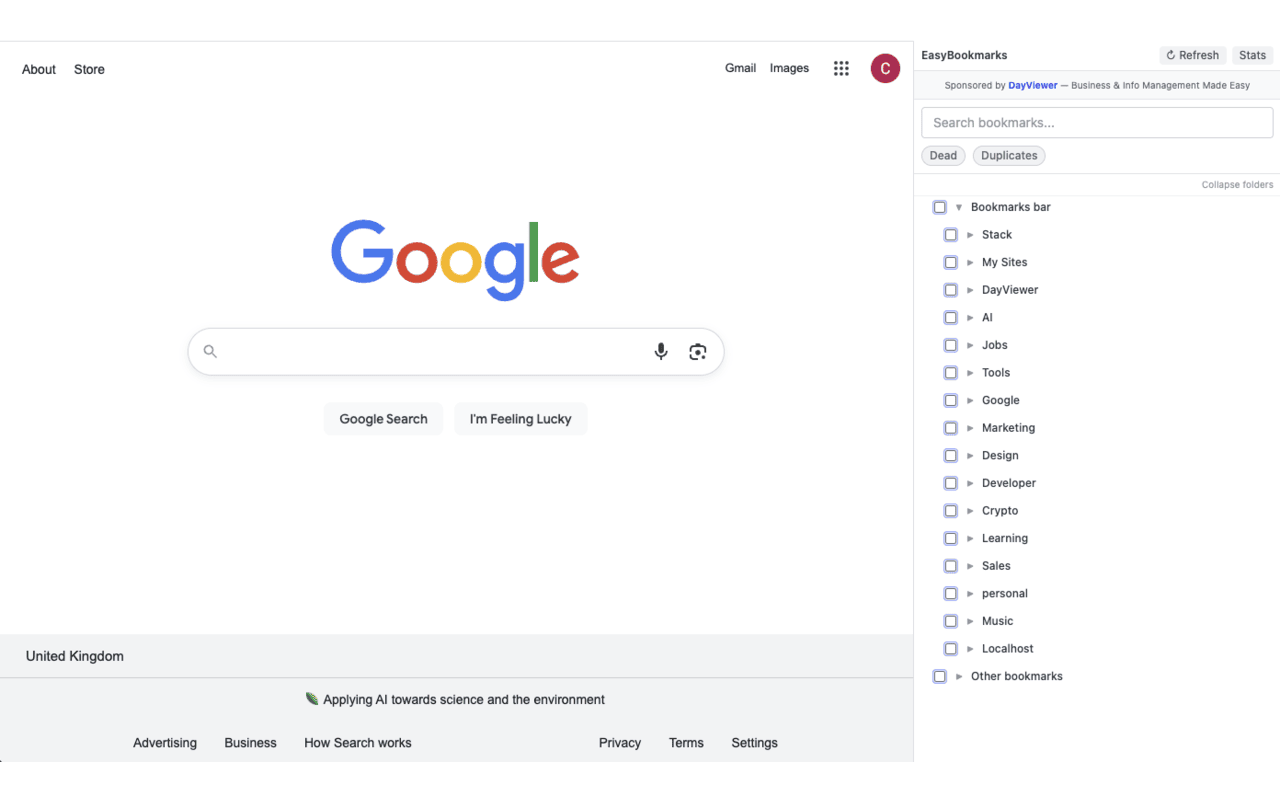Refresh the EasyBookmarks list
1280x800 pixels.
click(x=1193, y=55)
